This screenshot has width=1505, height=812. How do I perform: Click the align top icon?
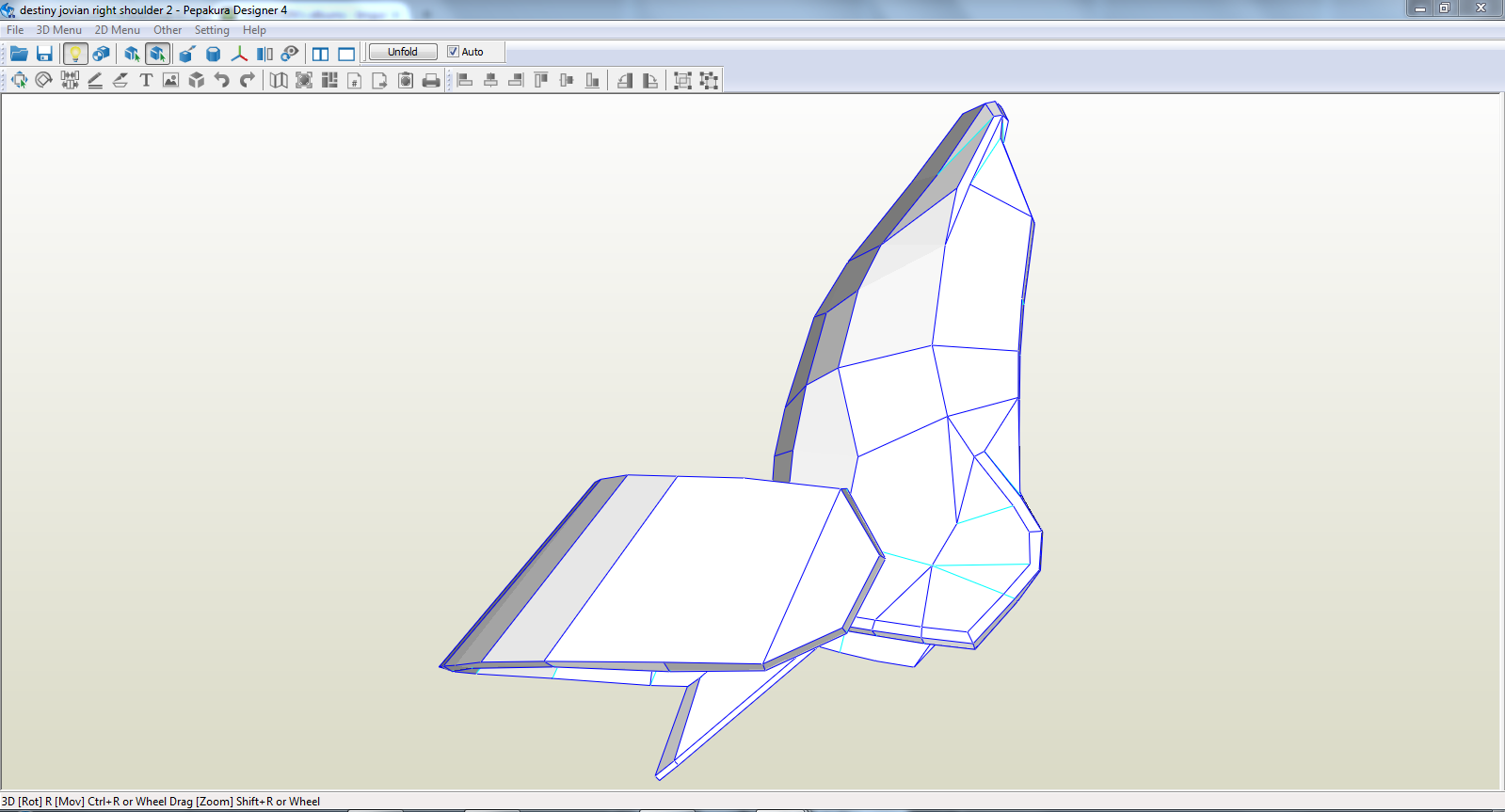(541, 80)
